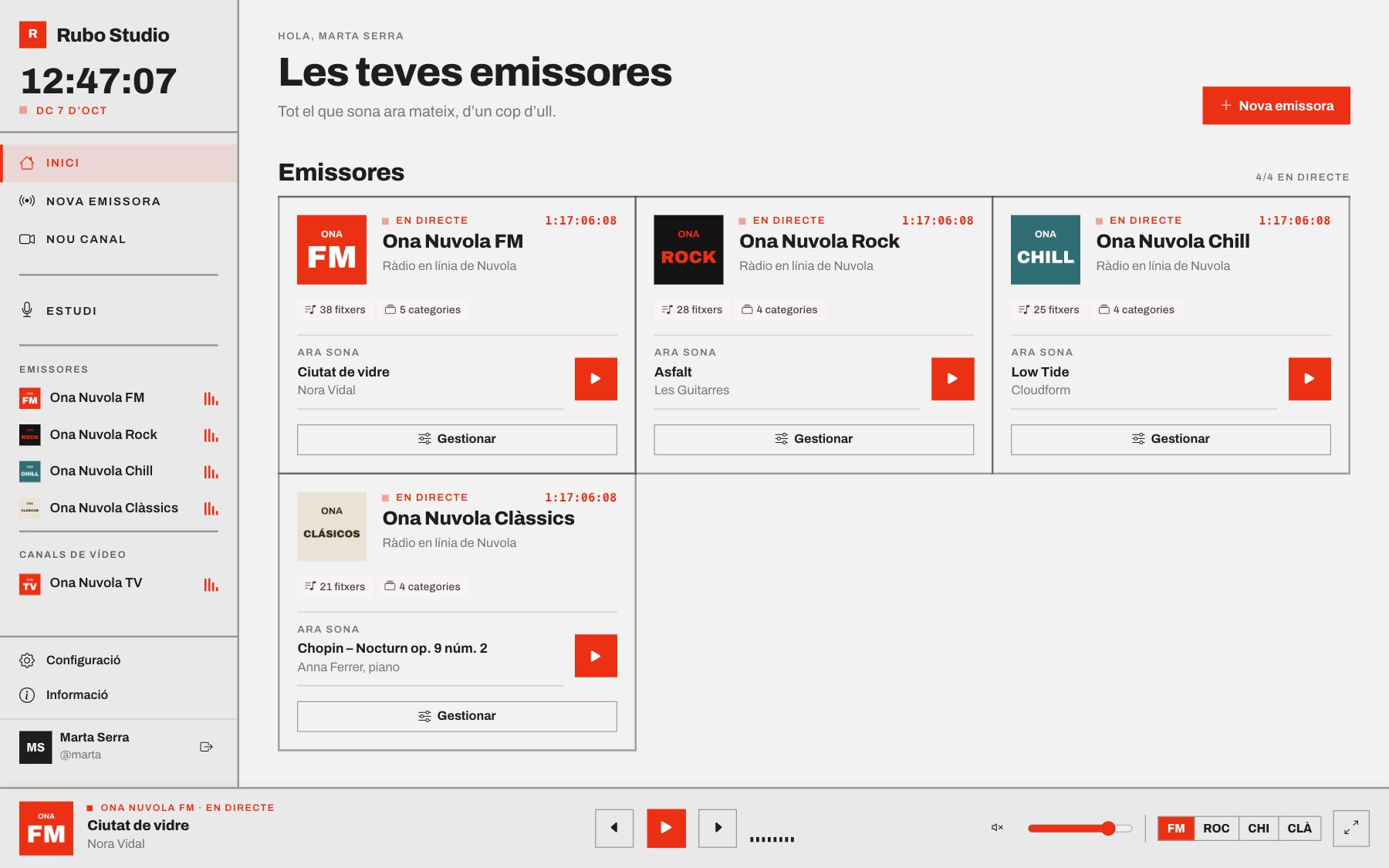
Task: Play Ona Nuvola Chill station
Action: [x=1310, y=379]
